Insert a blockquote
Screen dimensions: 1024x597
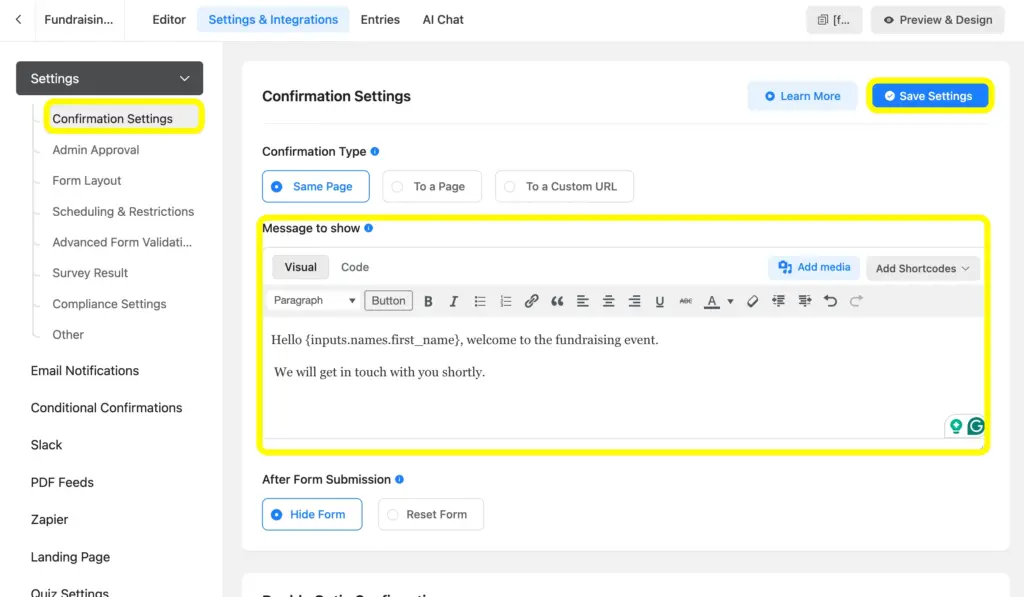(x=557, y=301)
